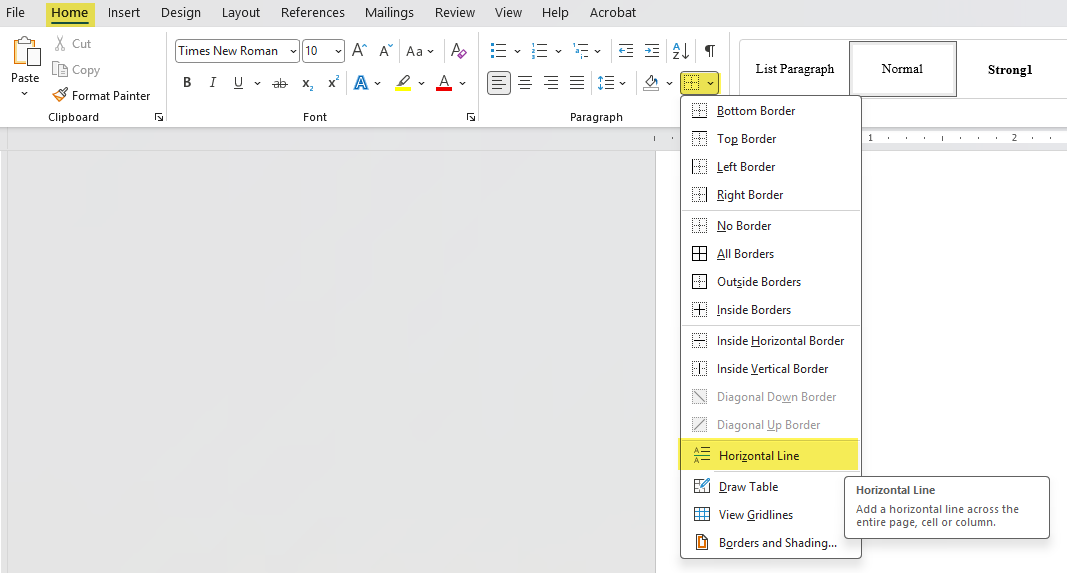Image resolution: width=1067 pixels, height=573 pixels.
Task: Switch to the Acrobat tab
Action: click(613, 12)
